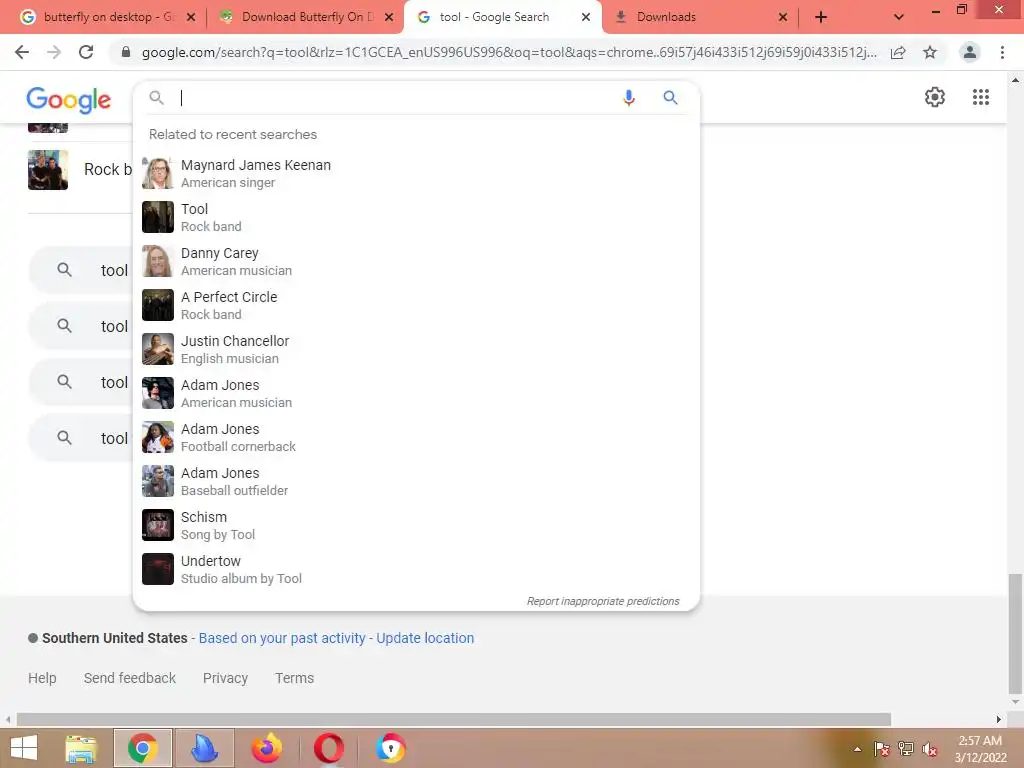Screen dimensions: 1024x768
Task: Select Adam Jones Baseball outfielder suggestion
Action: (416, 481)
